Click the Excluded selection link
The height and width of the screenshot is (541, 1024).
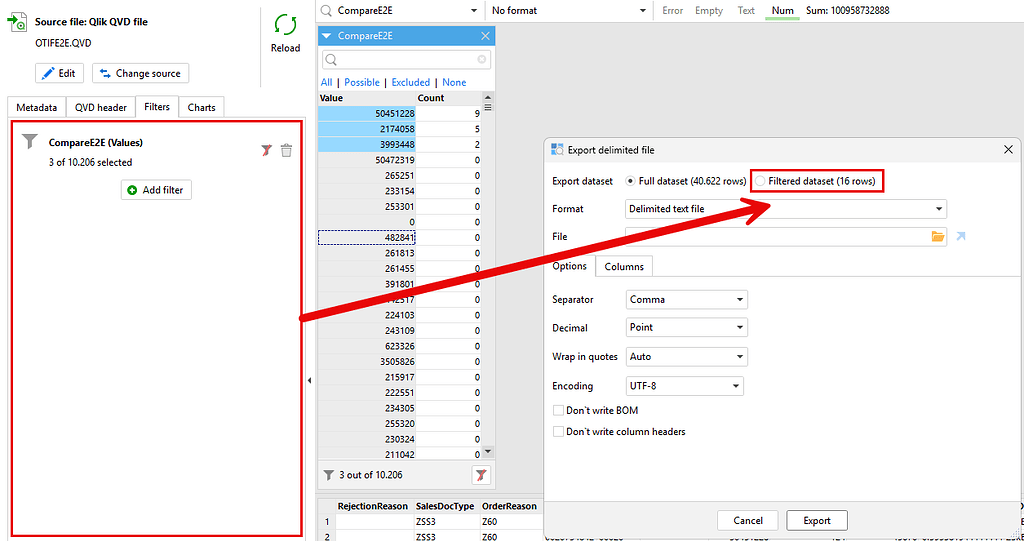[x=411, y=82]
